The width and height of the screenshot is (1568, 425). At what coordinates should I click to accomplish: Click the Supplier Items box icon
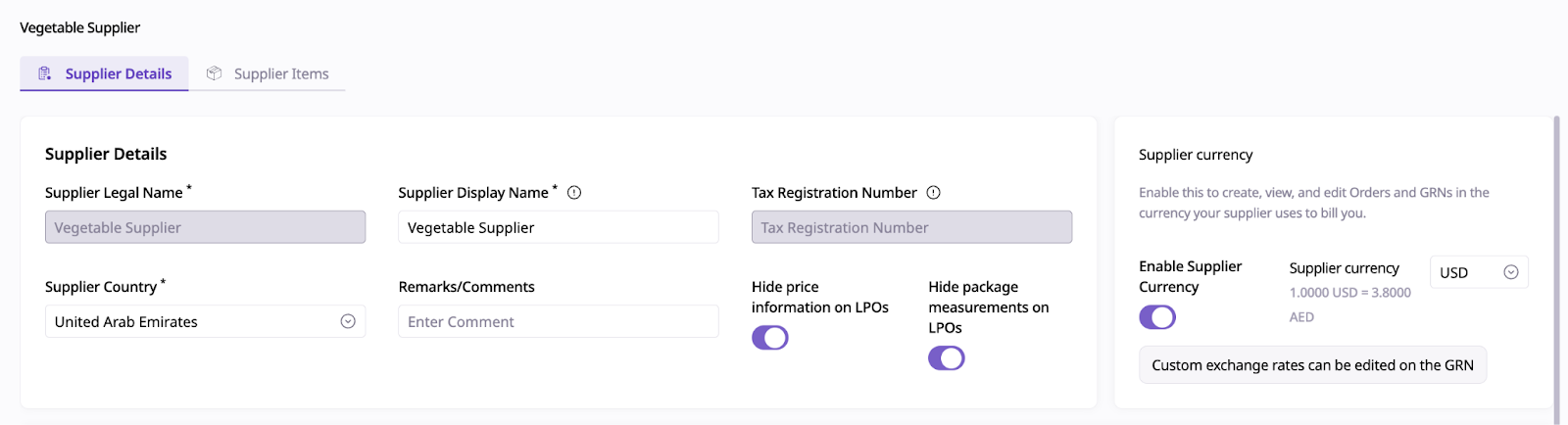[x=214, y=73]
